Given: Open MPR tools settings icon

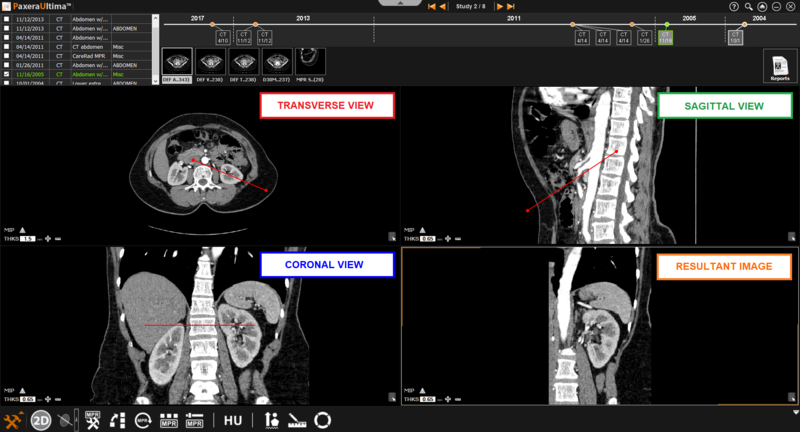Looking at the screenshot, I should point(93,421).
